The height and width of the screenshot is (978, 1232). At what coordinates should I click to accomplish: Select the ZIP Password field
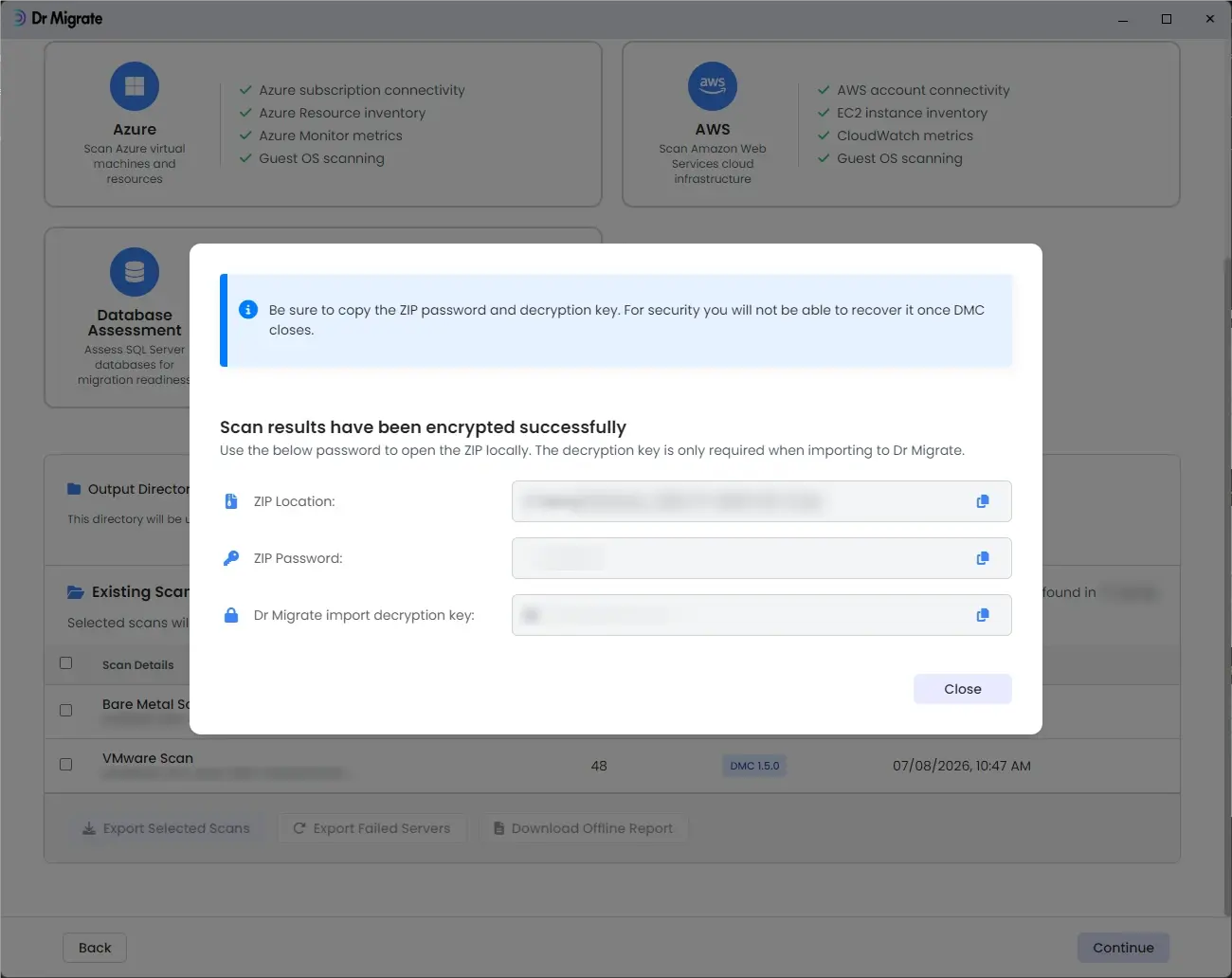pos(761,558)
